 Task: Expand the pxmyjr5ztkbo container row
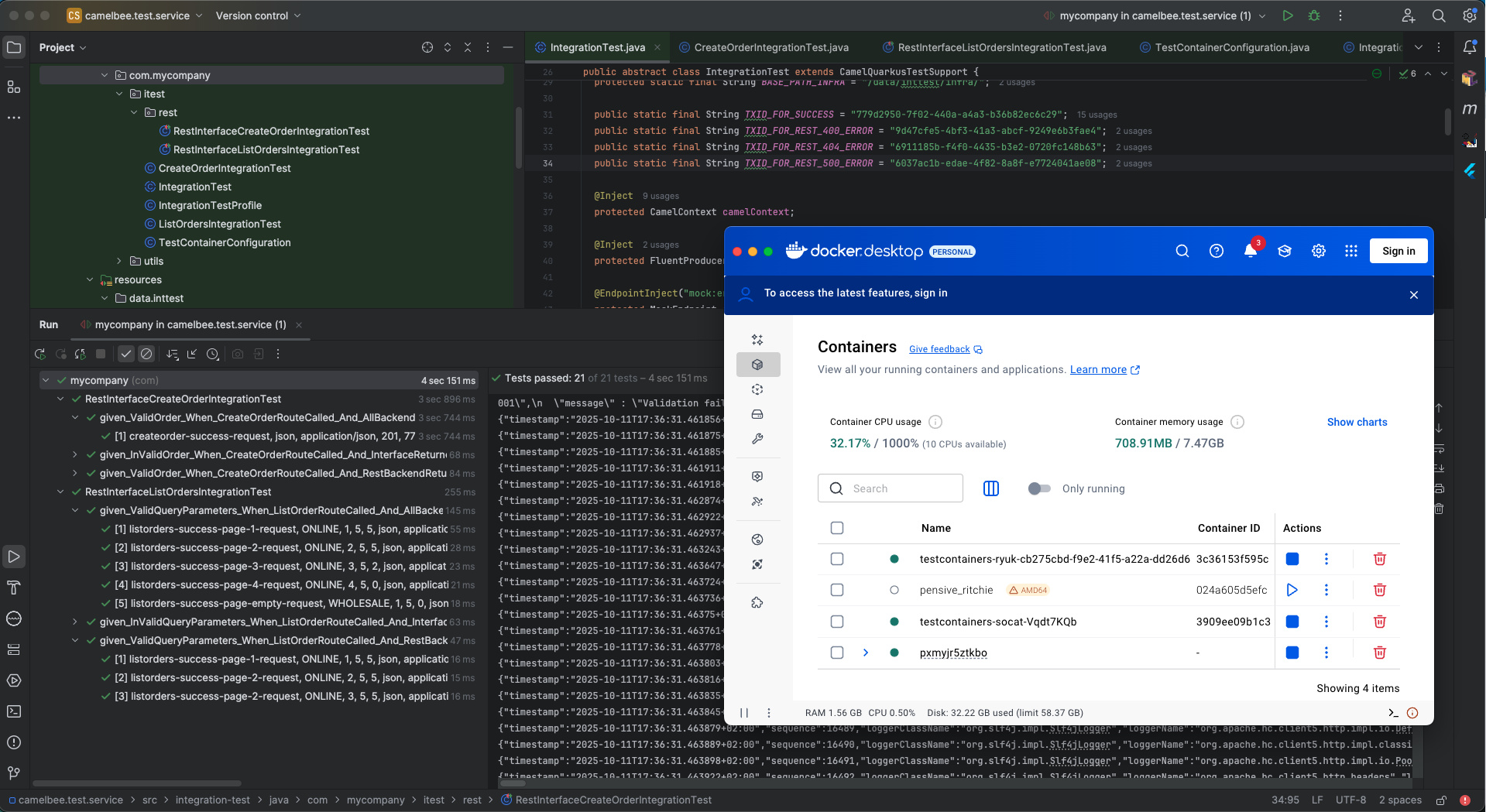tap(865, 653)
